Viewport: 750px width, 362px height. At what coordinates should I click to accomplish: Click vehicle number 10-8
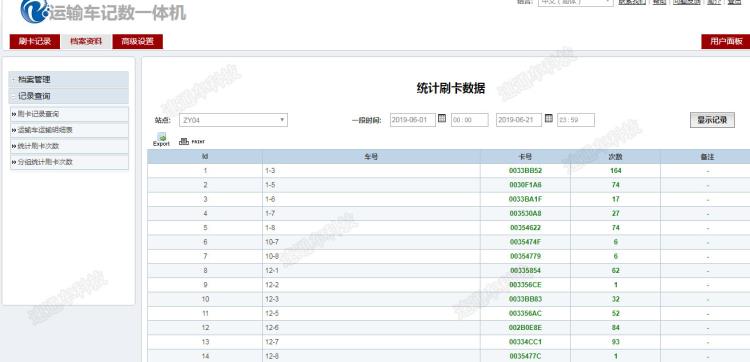pyautogui.click(x=272, y=256)
